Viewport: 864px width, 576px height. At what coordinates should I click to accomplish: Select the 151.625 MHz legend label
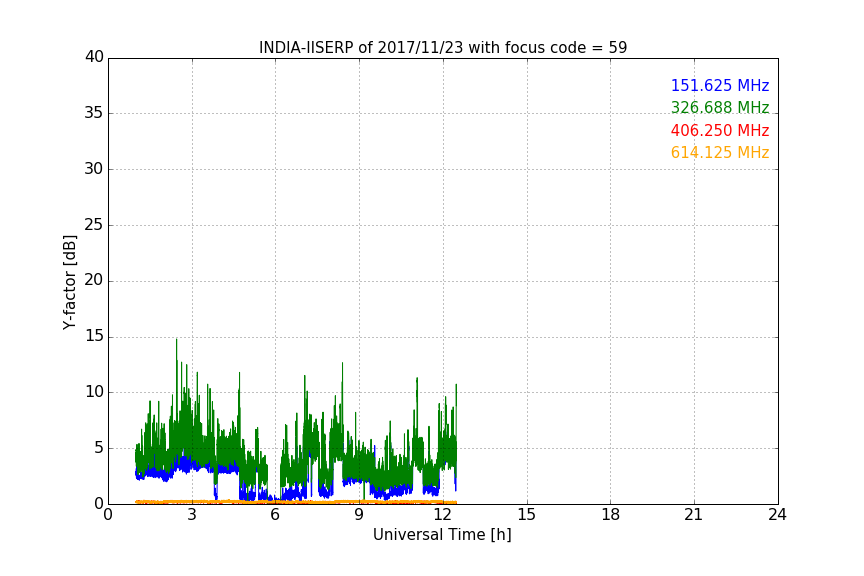[720, 85]
